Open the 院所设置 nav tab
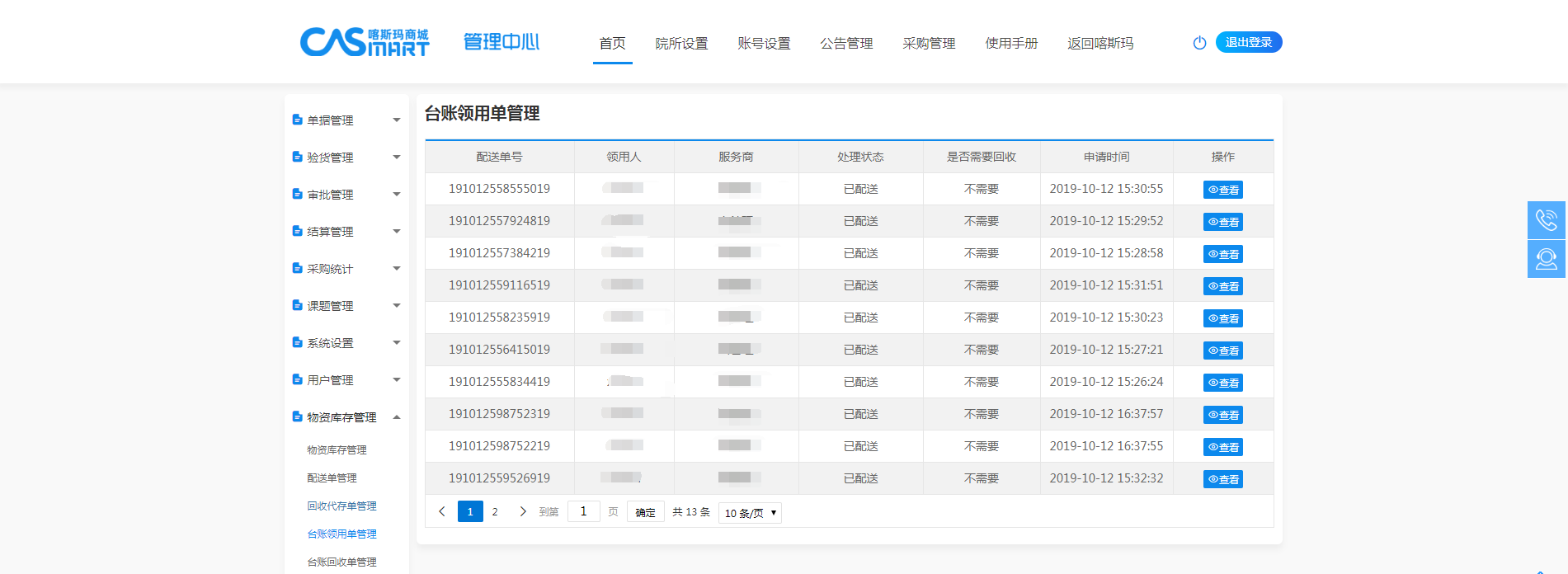Screen dimensions: 1568x574 pos(681,44)
